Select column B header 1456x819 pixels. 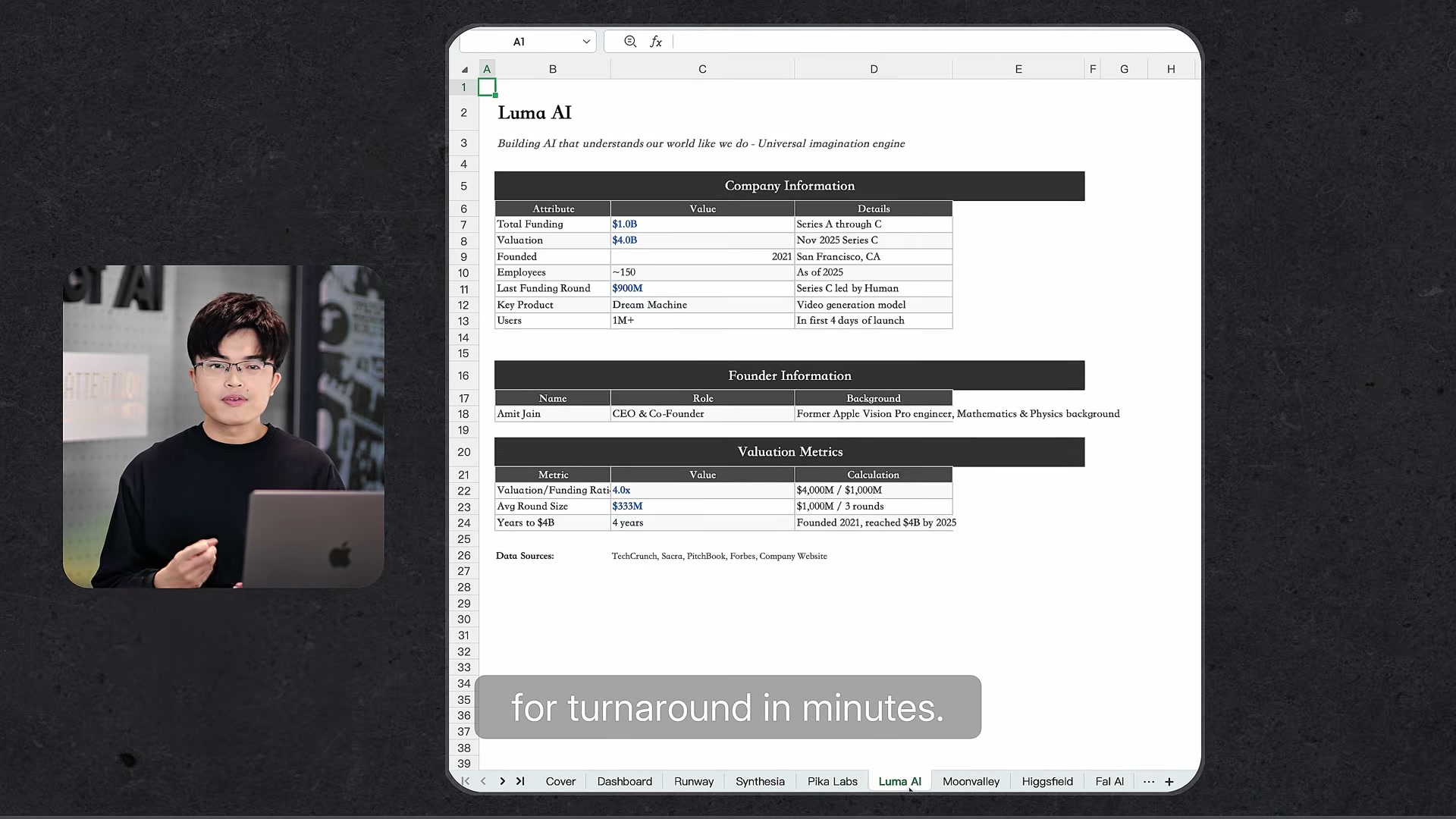(553, 69)
